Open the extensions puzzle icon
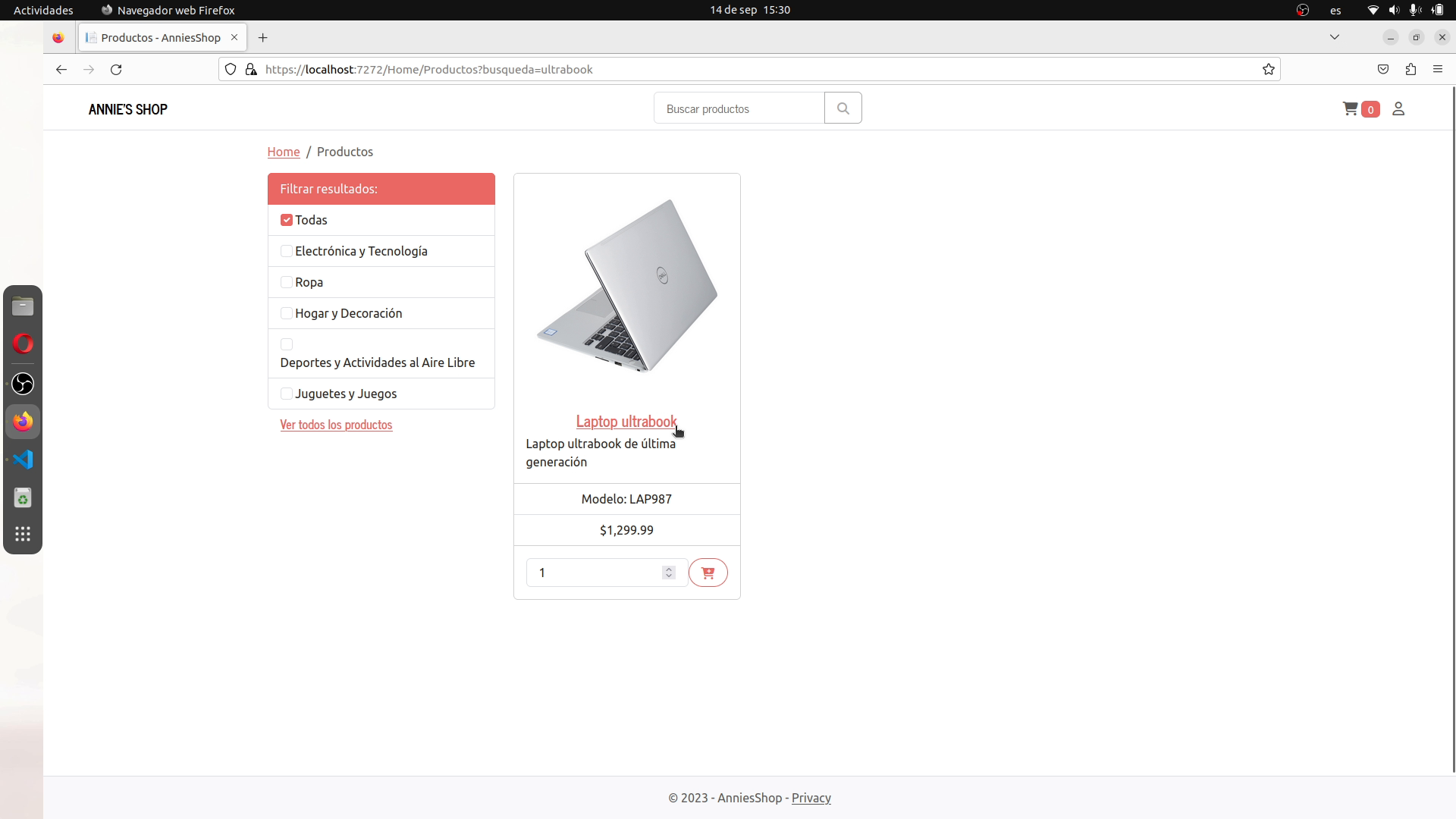 (1410, 70)
